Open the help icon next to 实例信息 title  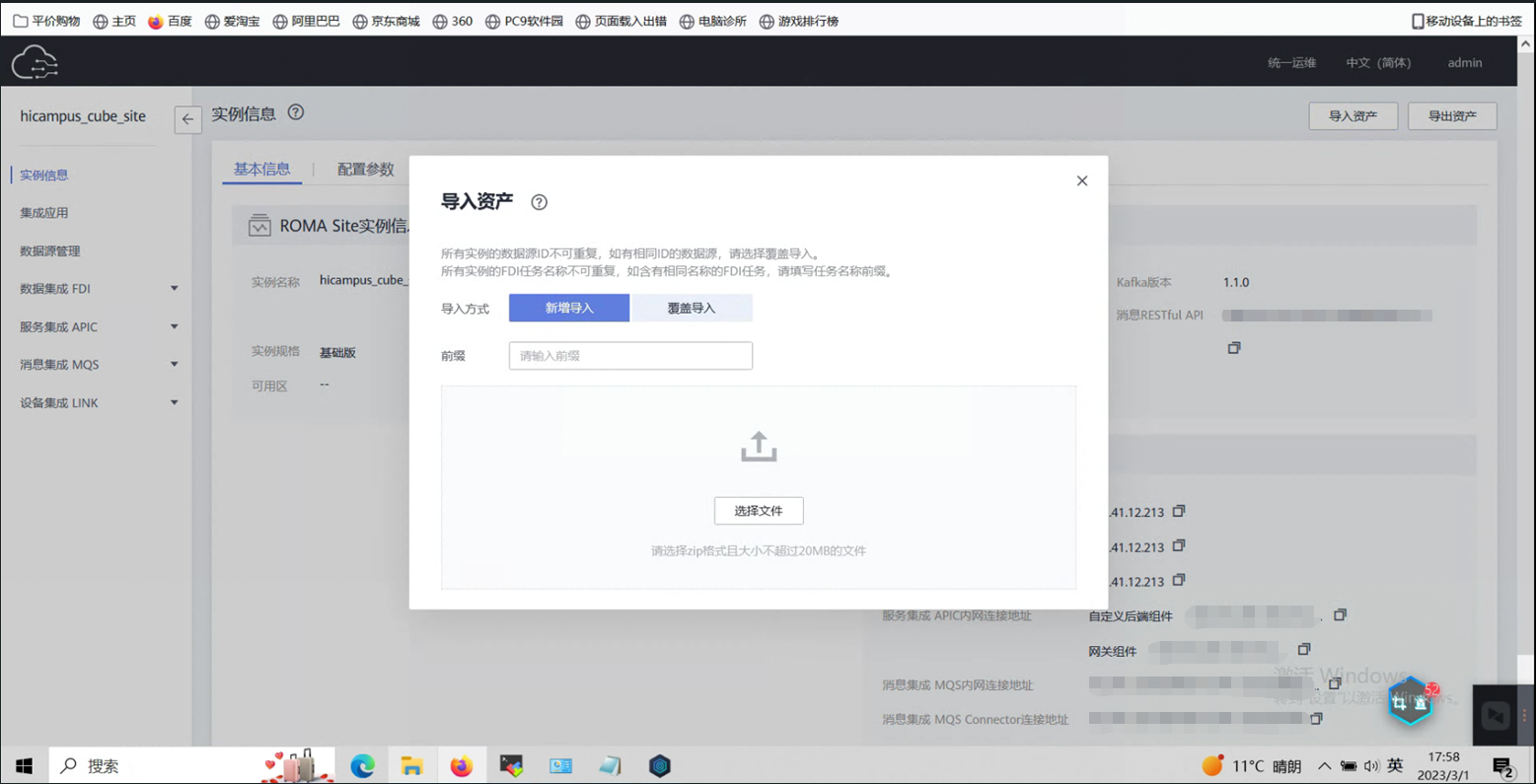coord(296,112)
